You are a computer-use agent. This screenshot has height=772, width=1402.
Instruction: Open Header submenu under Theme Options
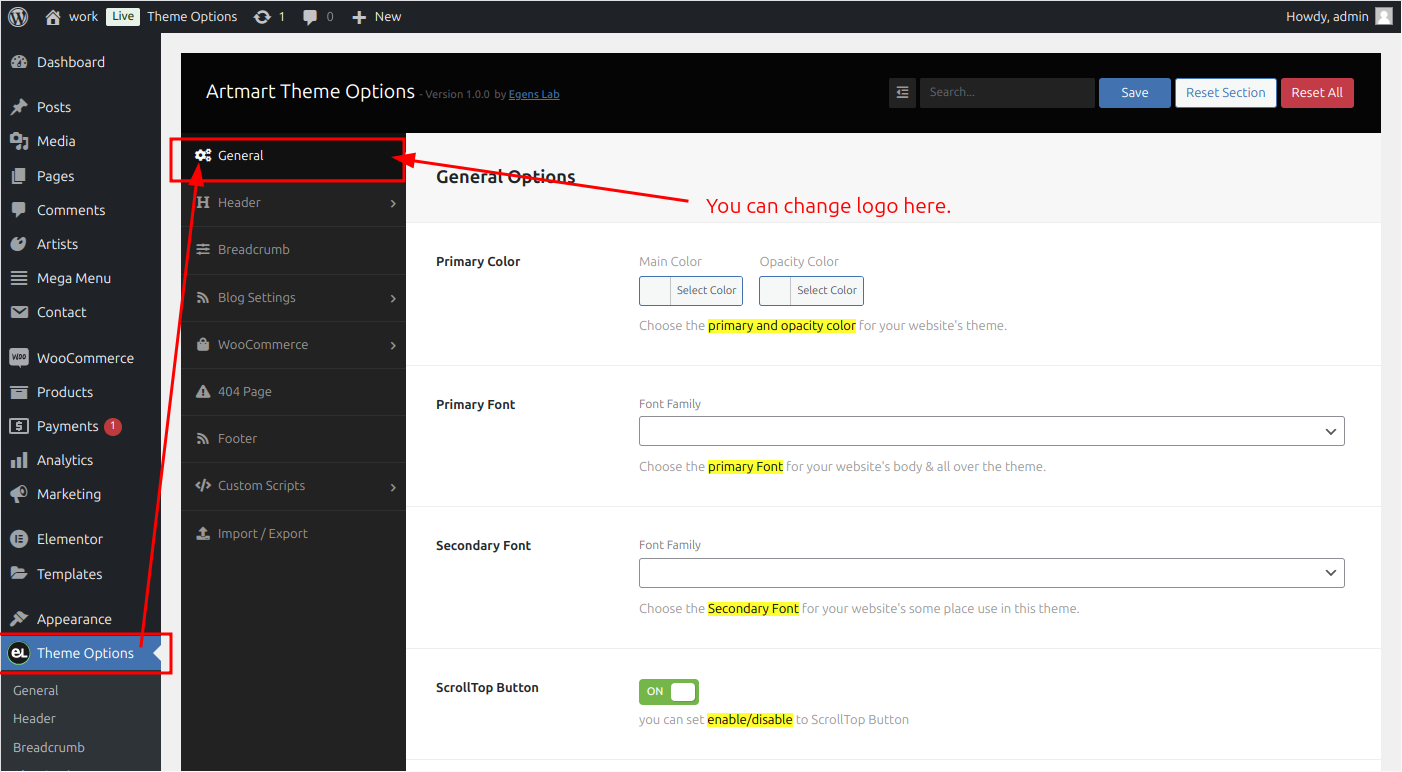pos(34,719)
